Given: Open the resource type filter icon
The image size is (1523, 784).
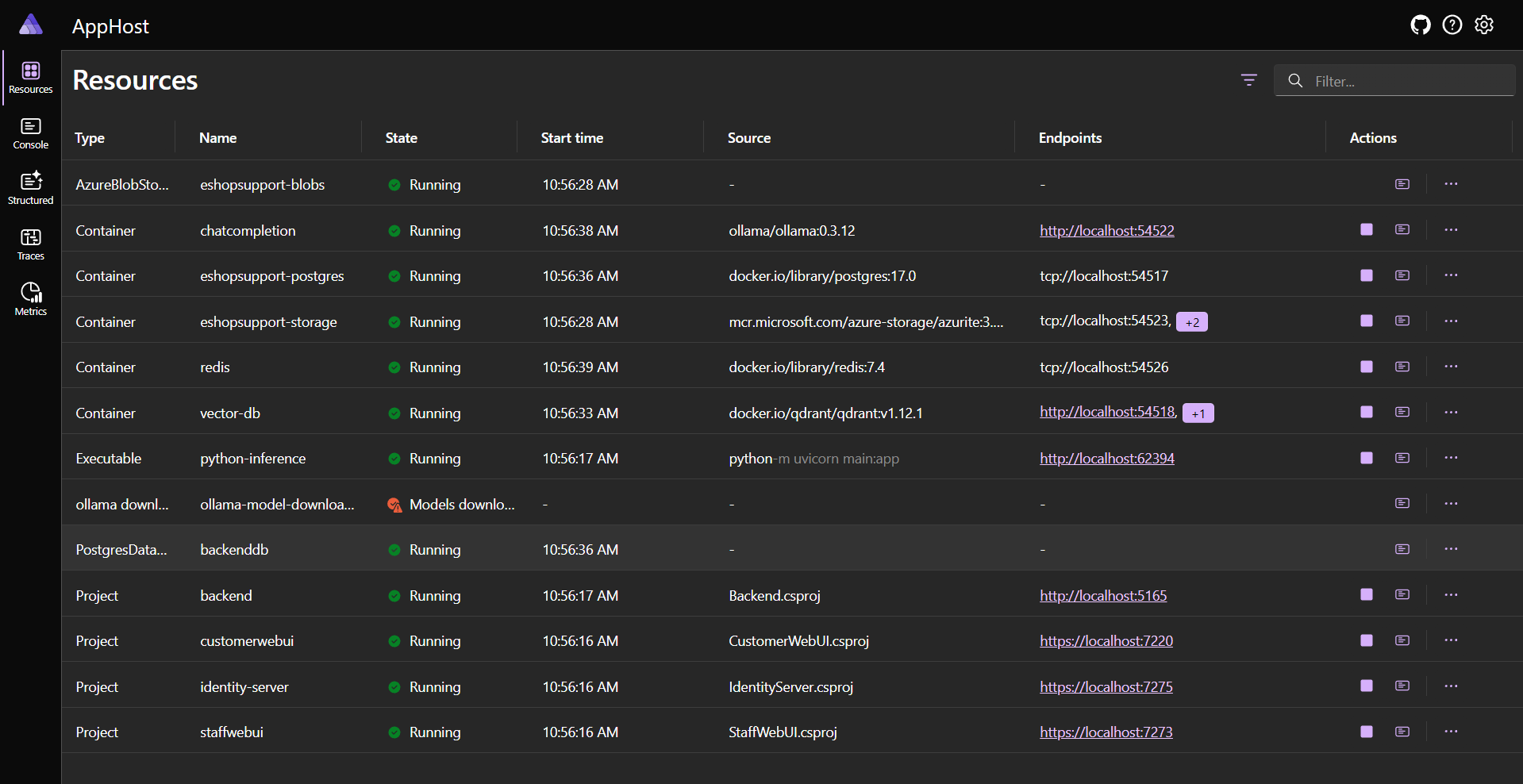Looking at the screenshot, I should tap(1248, 80).
